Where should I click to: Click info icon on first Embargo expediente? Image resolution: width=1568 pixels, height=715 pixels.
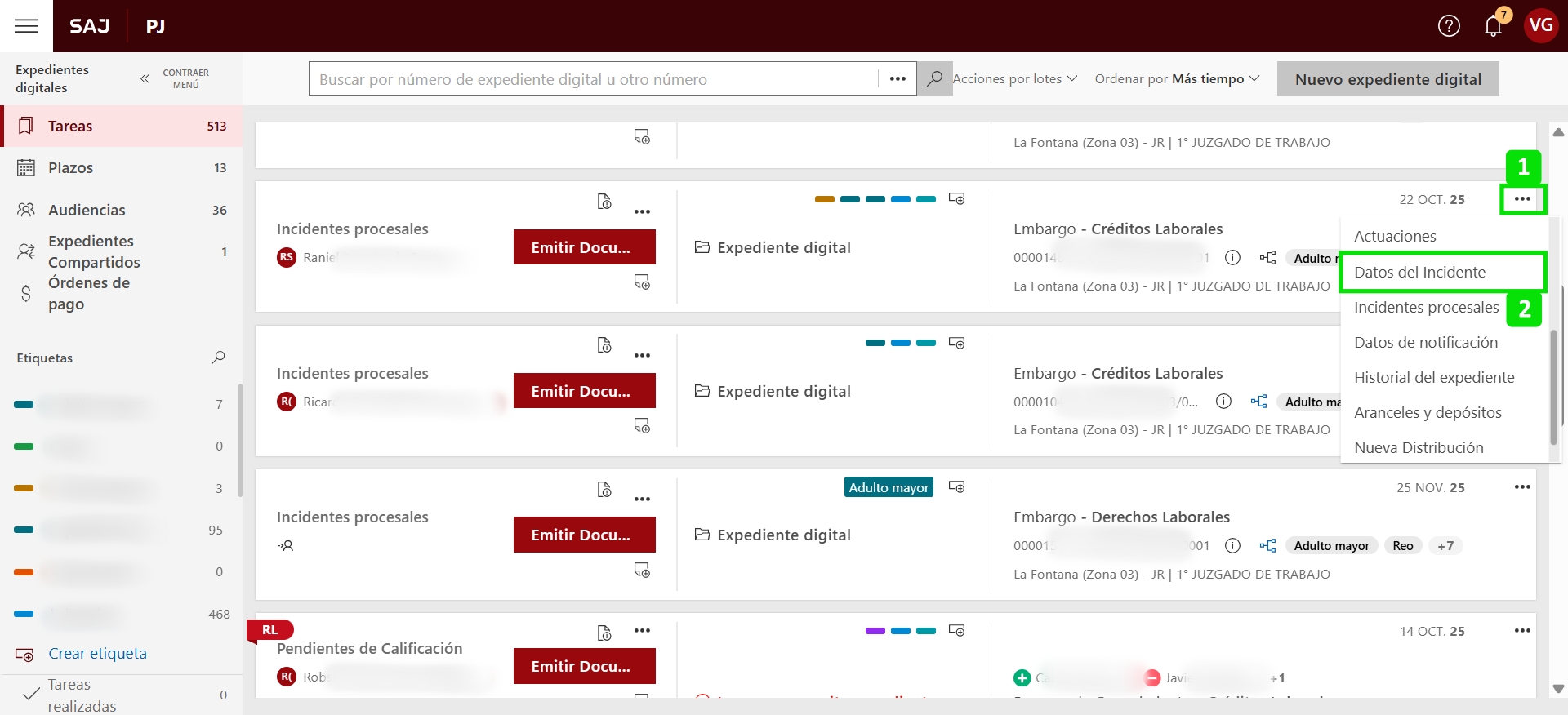(1232, 258)
